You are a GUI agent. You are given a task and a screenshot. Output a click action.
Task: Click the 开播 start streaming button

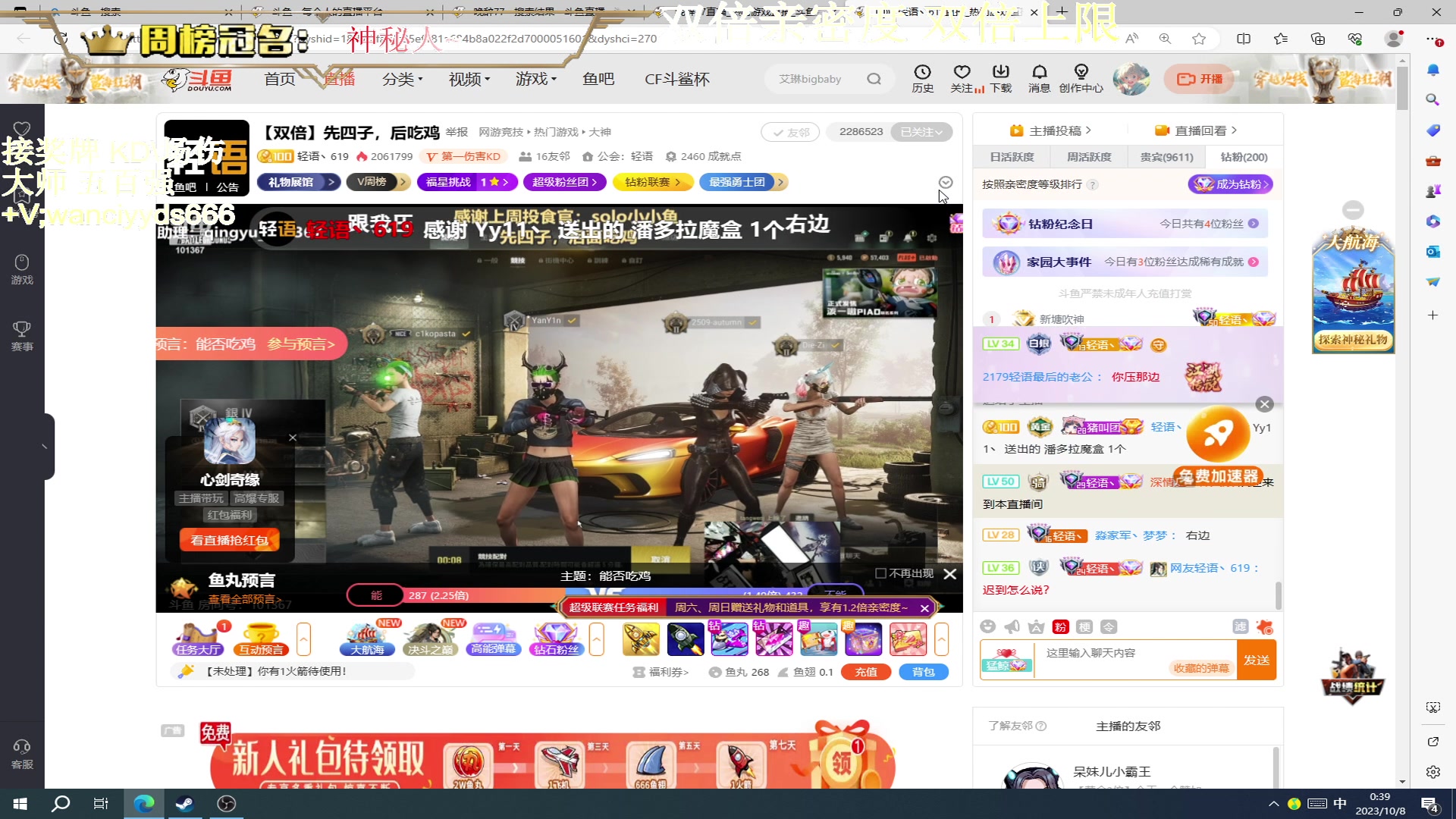(1199, 79)
